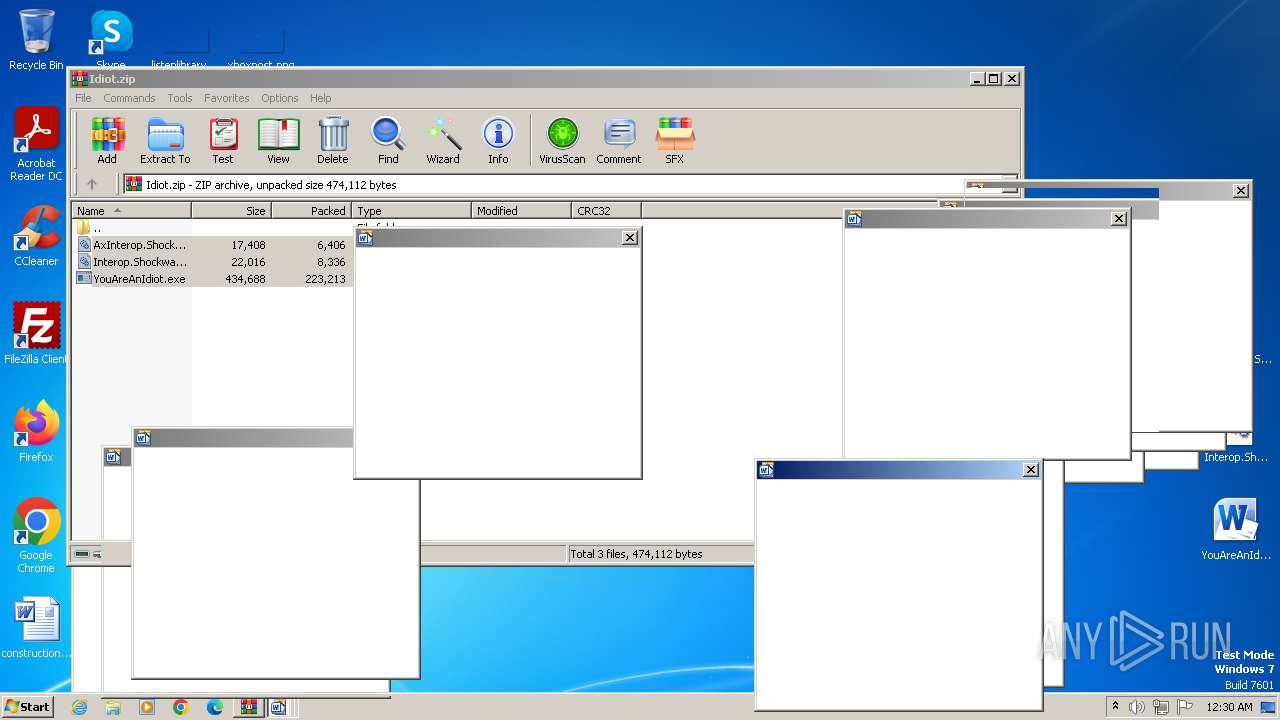Select the Interop.Shockwa... file row
Image resolution: width=1280 pixels, height=720 pixels.
click(x=212, y=262)
